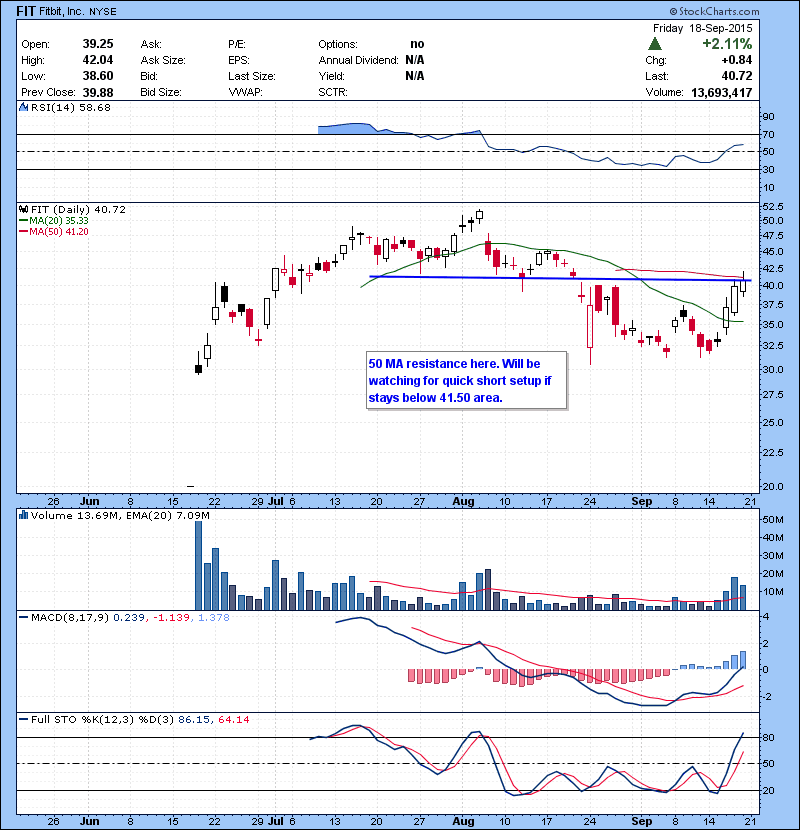
Task: Click the P/E label
Action: point(237,44)
